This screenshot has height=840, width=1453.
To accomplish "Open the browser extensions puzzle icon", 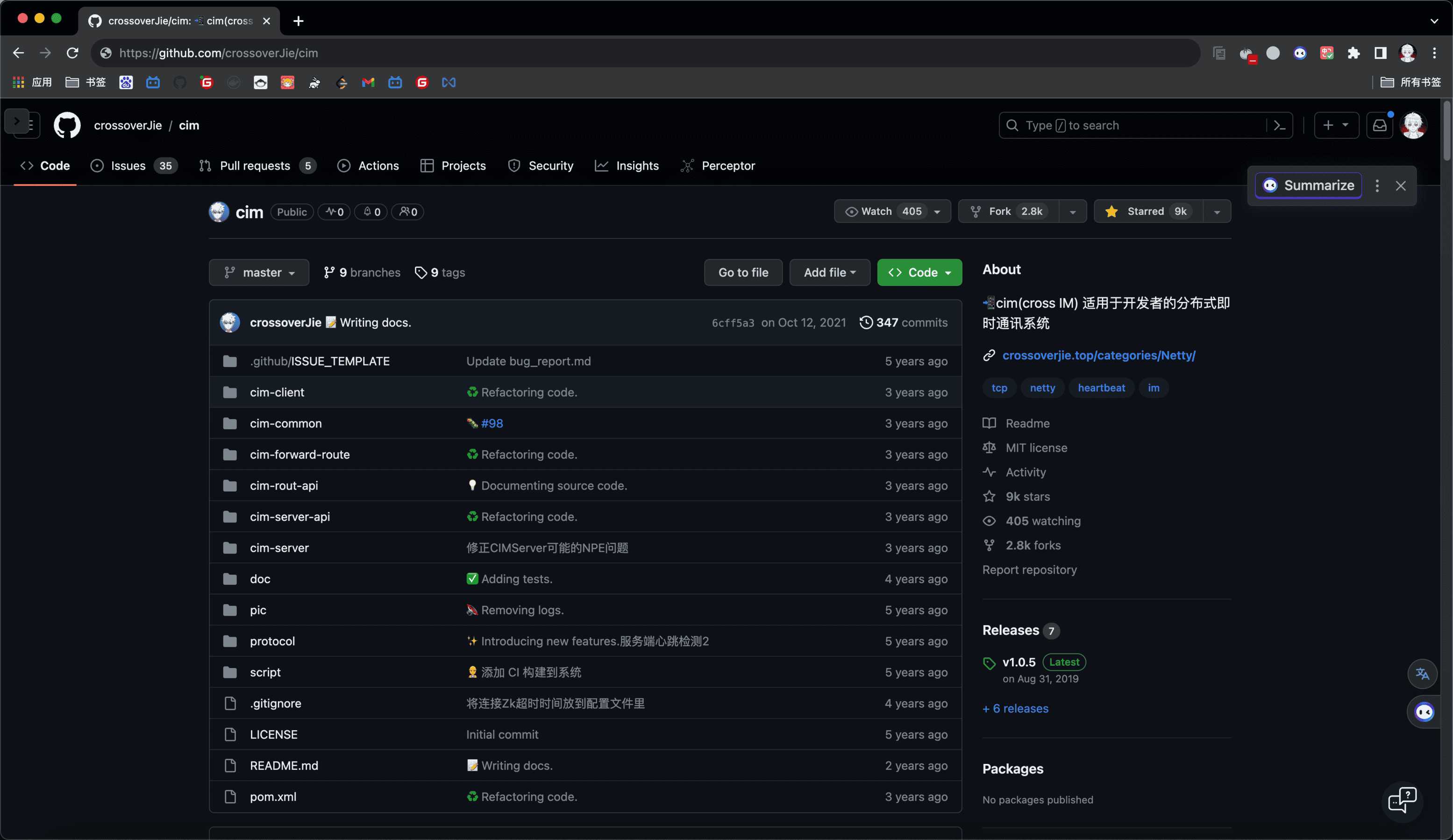I will click(1353, 53).
